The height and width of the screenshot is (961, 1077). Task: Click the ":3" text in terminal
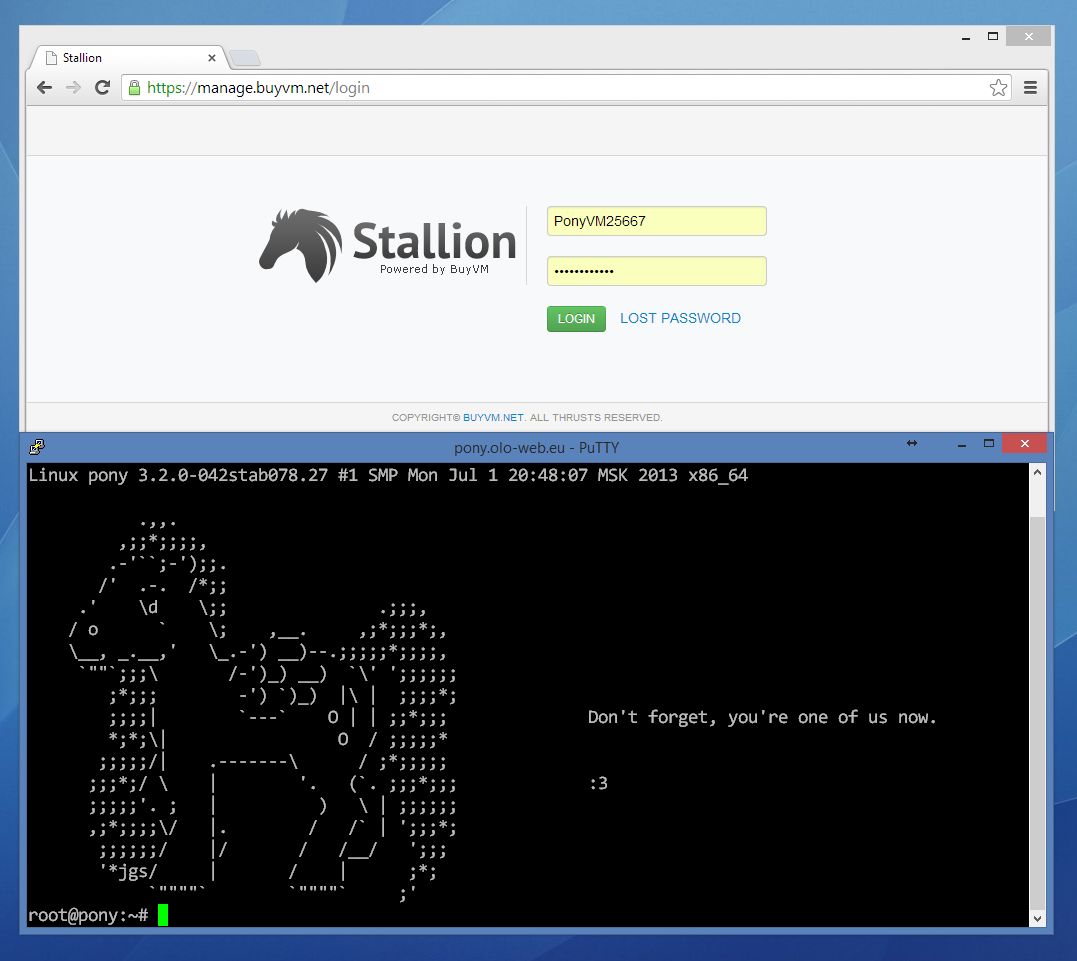pos(599,783)
